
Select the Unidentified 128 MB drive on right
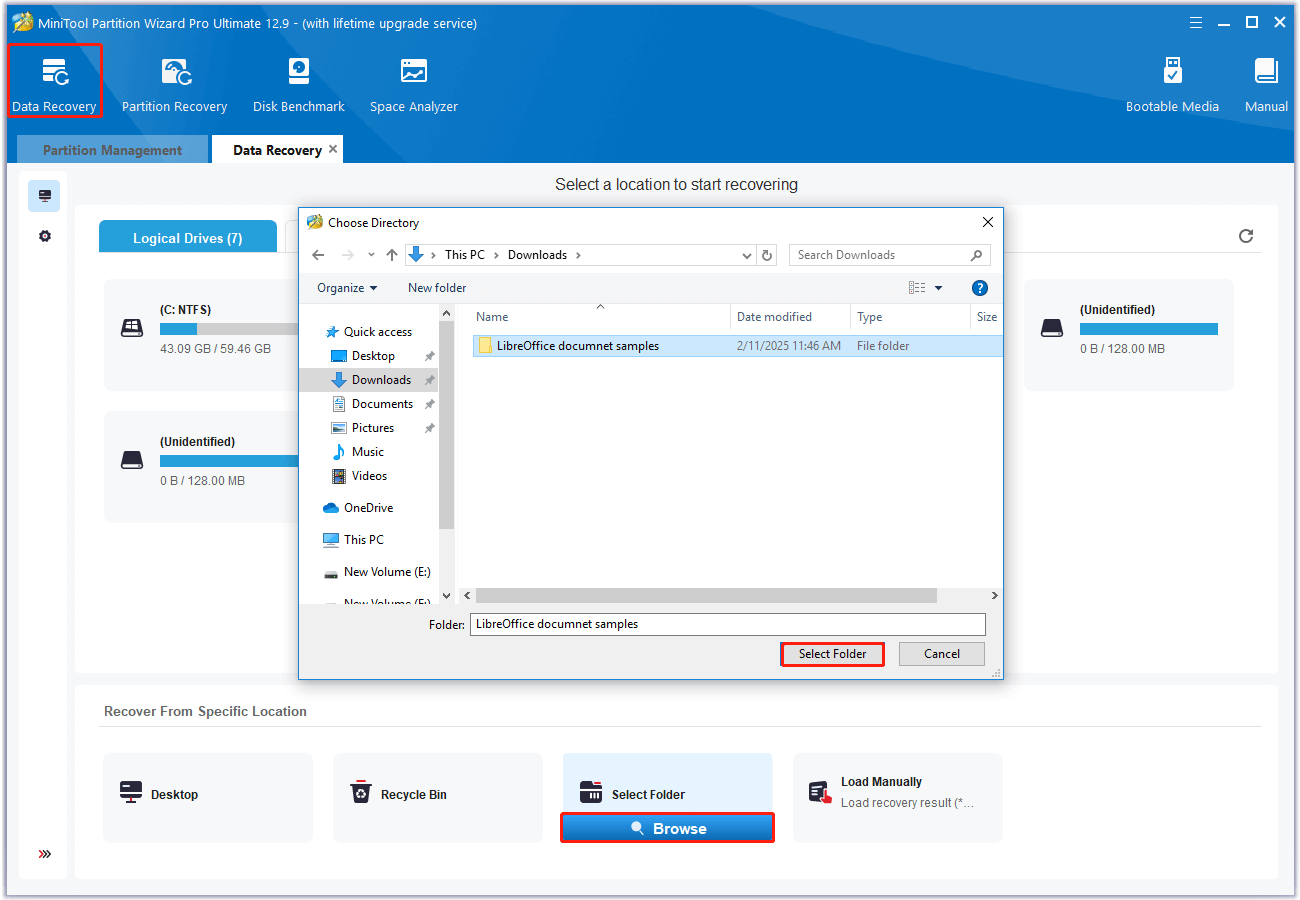click(x=1128, y=334)
